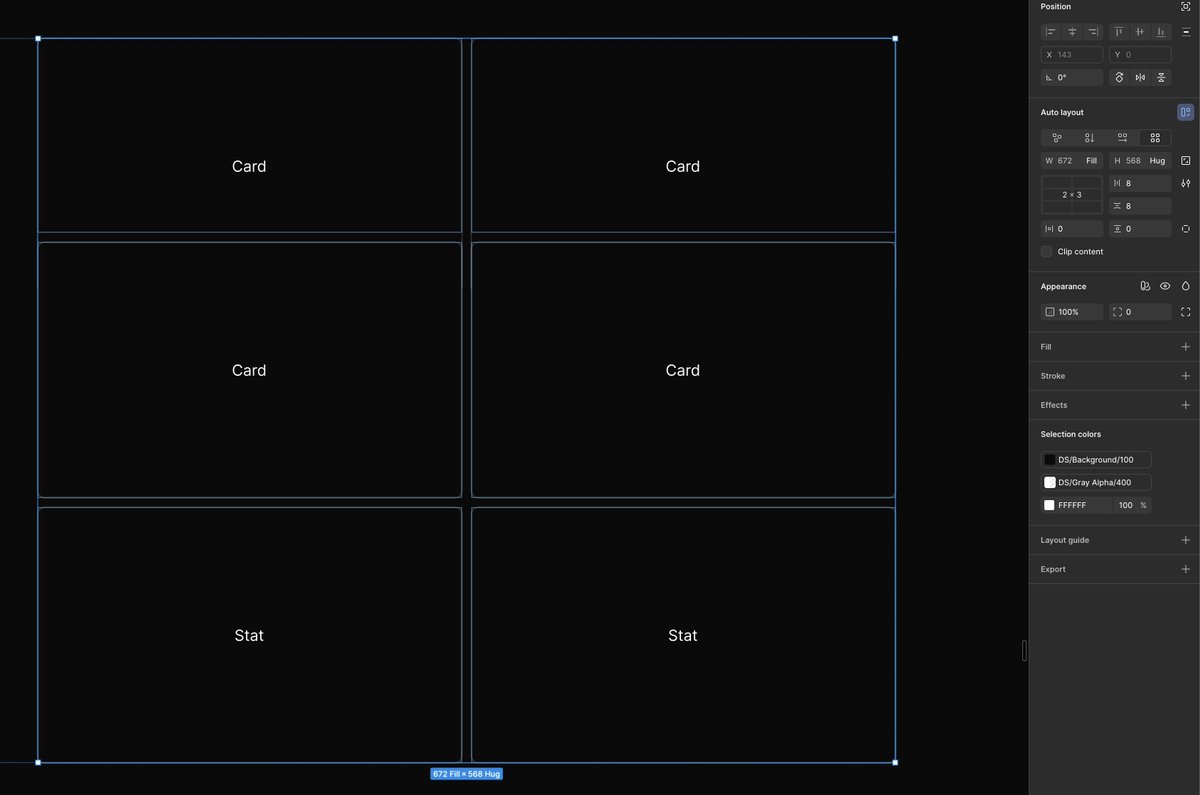Image resolution: width=1200 pixels, height=795 pixels.
Task: Flip selection vertically
Action: click(x=1161, y=77)
